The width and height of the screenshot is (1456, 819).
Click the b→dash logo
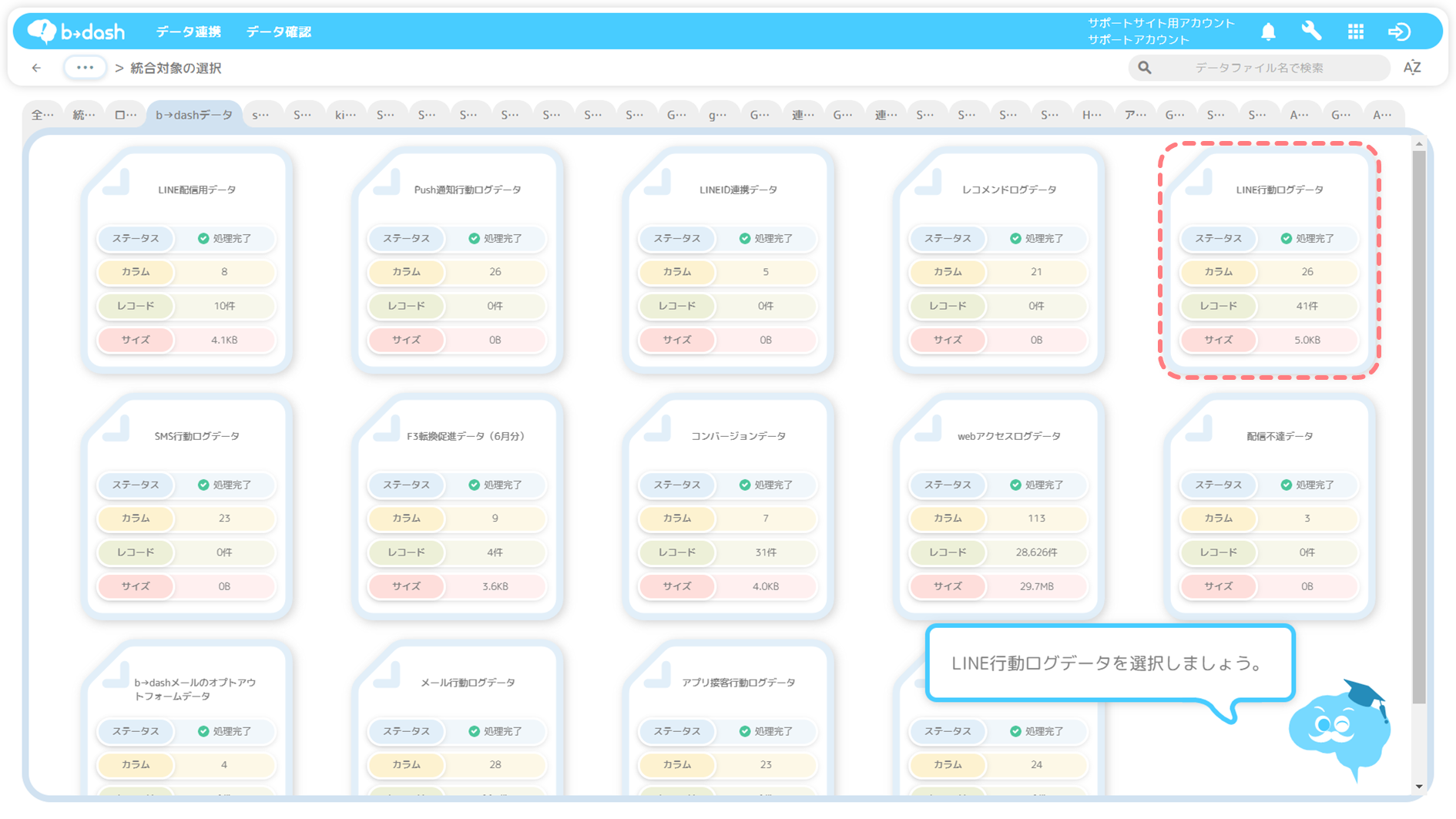75,32
